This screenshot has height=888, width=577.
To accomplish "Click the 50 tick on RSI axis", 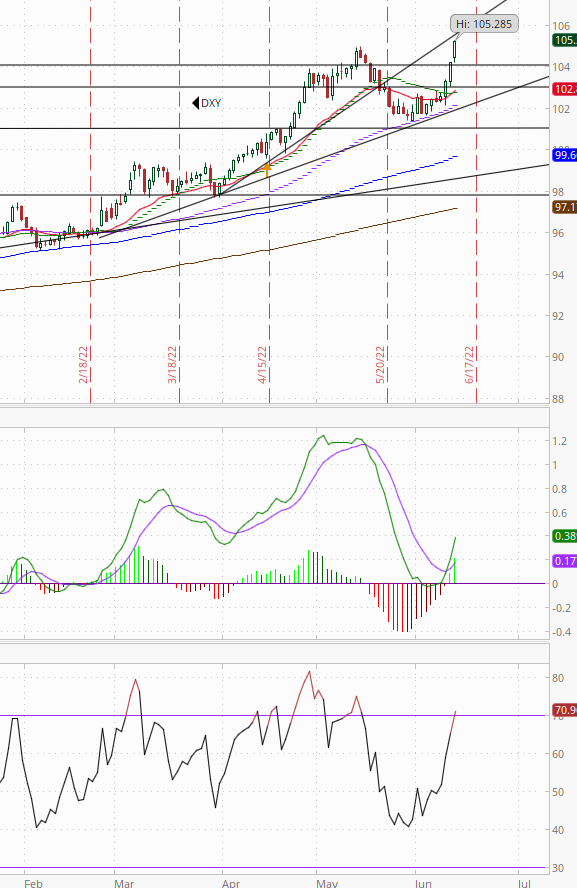I will tap(558, 792).
